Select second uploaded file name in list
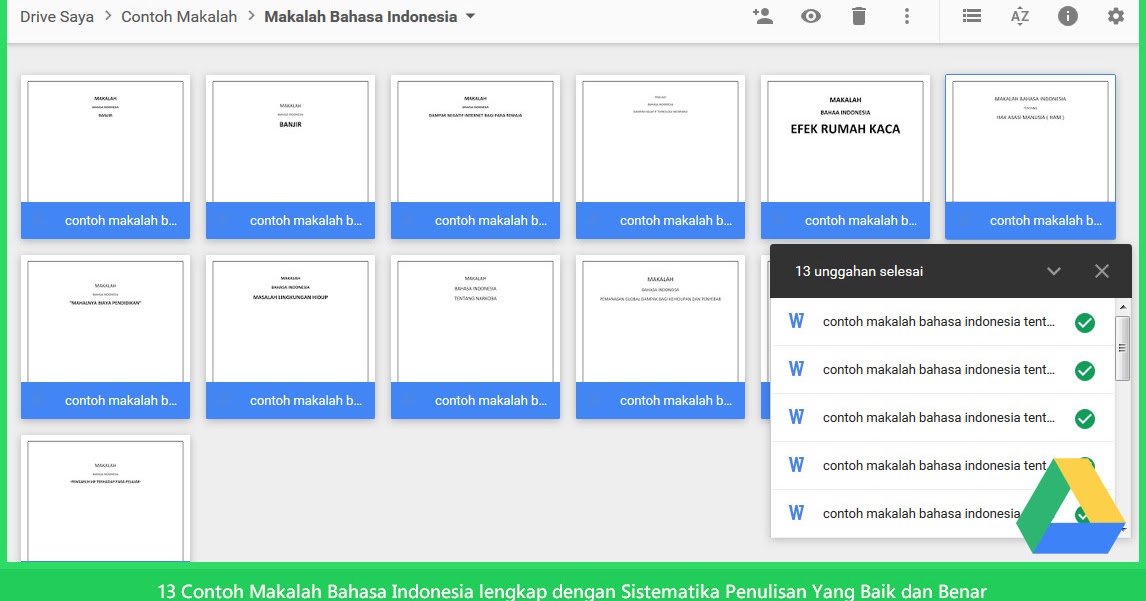 (x=938, y=370)
